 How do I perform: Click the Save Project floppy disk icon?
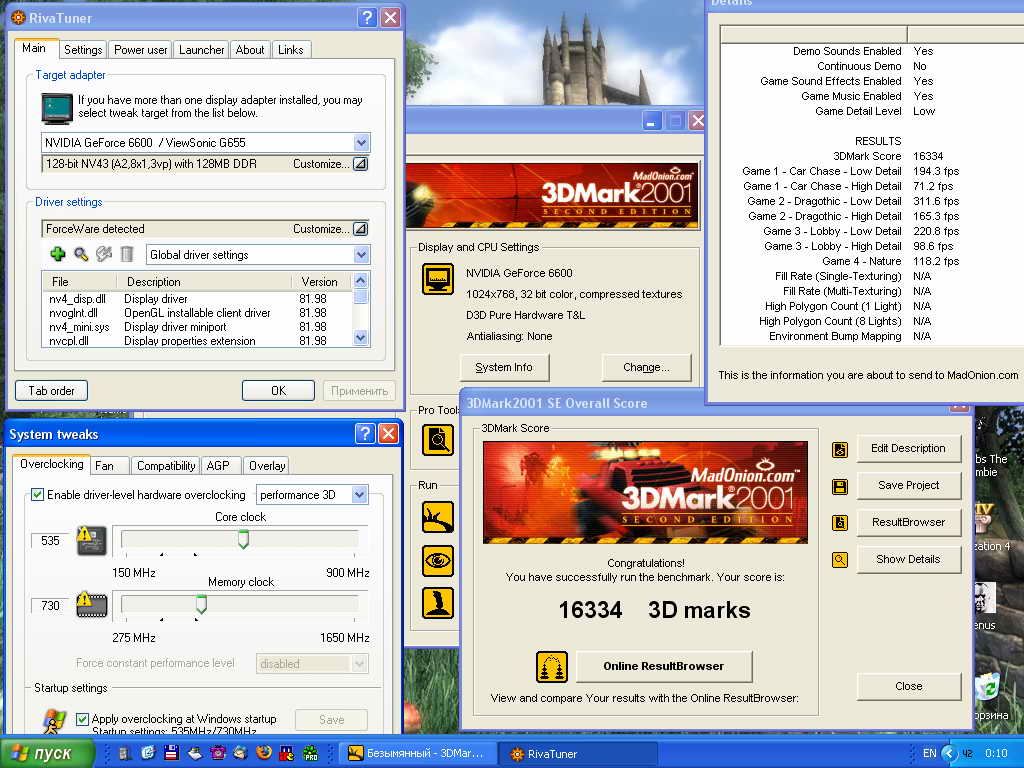[x=840, y=487]
